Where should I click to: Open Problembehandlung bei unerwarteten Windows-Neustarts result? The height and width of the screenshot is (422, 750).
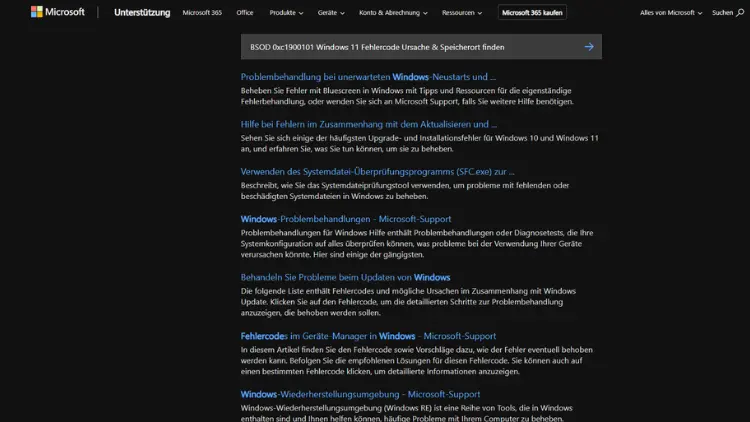(368, 77)
